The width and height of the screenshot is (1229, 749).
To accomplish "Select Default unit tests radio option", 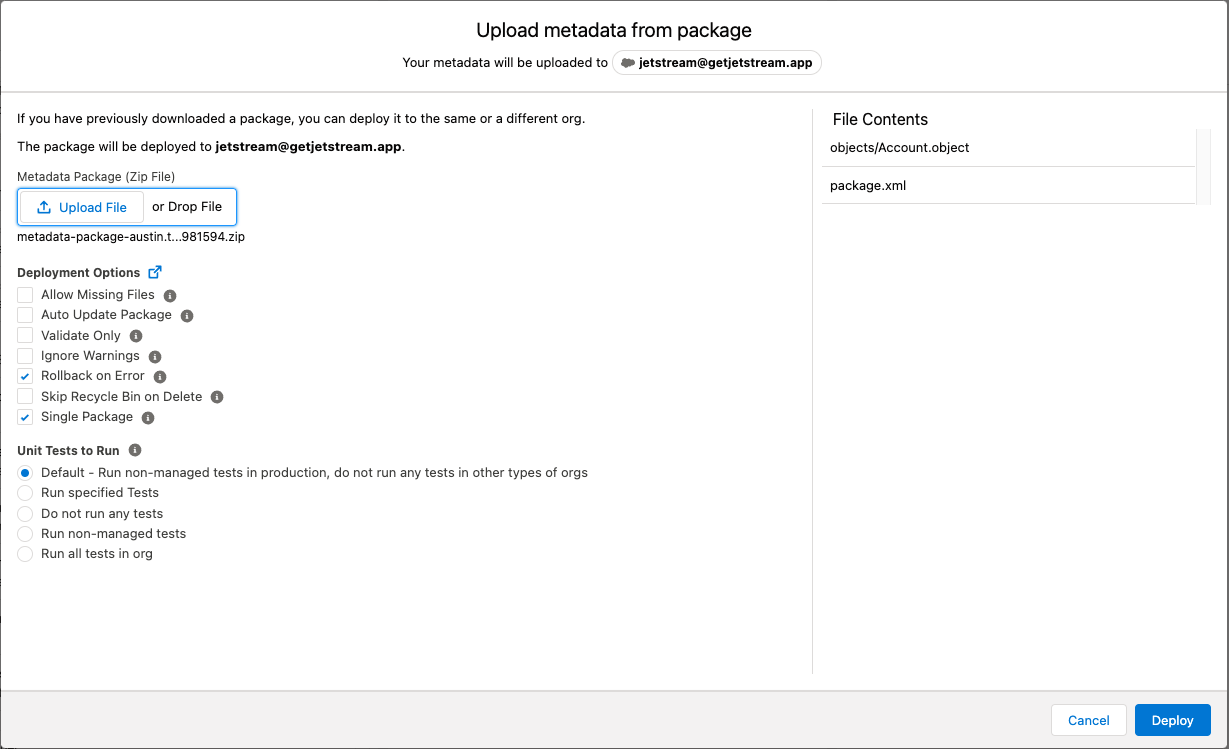I will coord(25,473).
